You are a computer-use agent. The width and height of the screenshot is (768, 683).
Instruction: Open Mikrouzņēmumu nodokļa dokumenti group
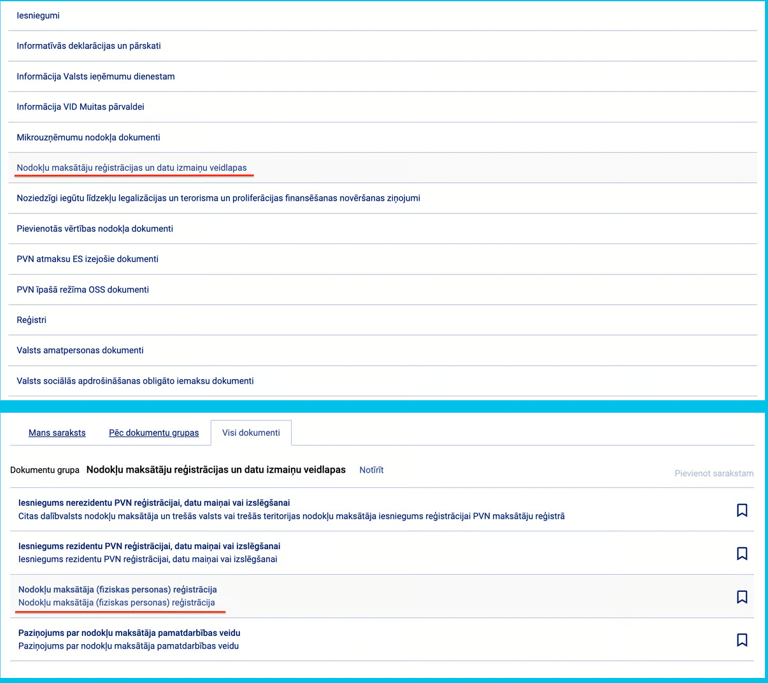click(x=383, y=137)
